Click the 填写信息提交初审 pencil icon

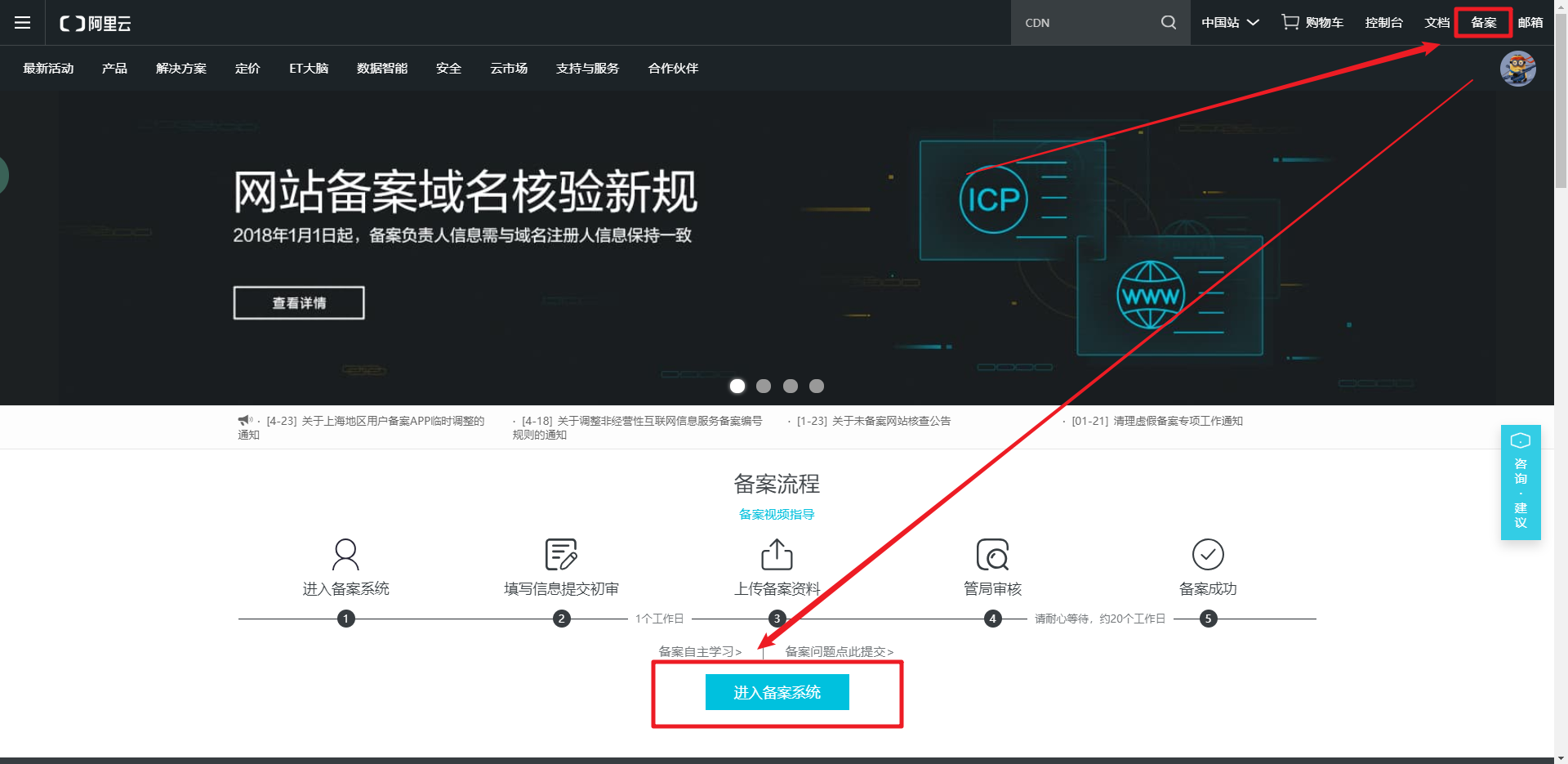(x=560, y=554)
